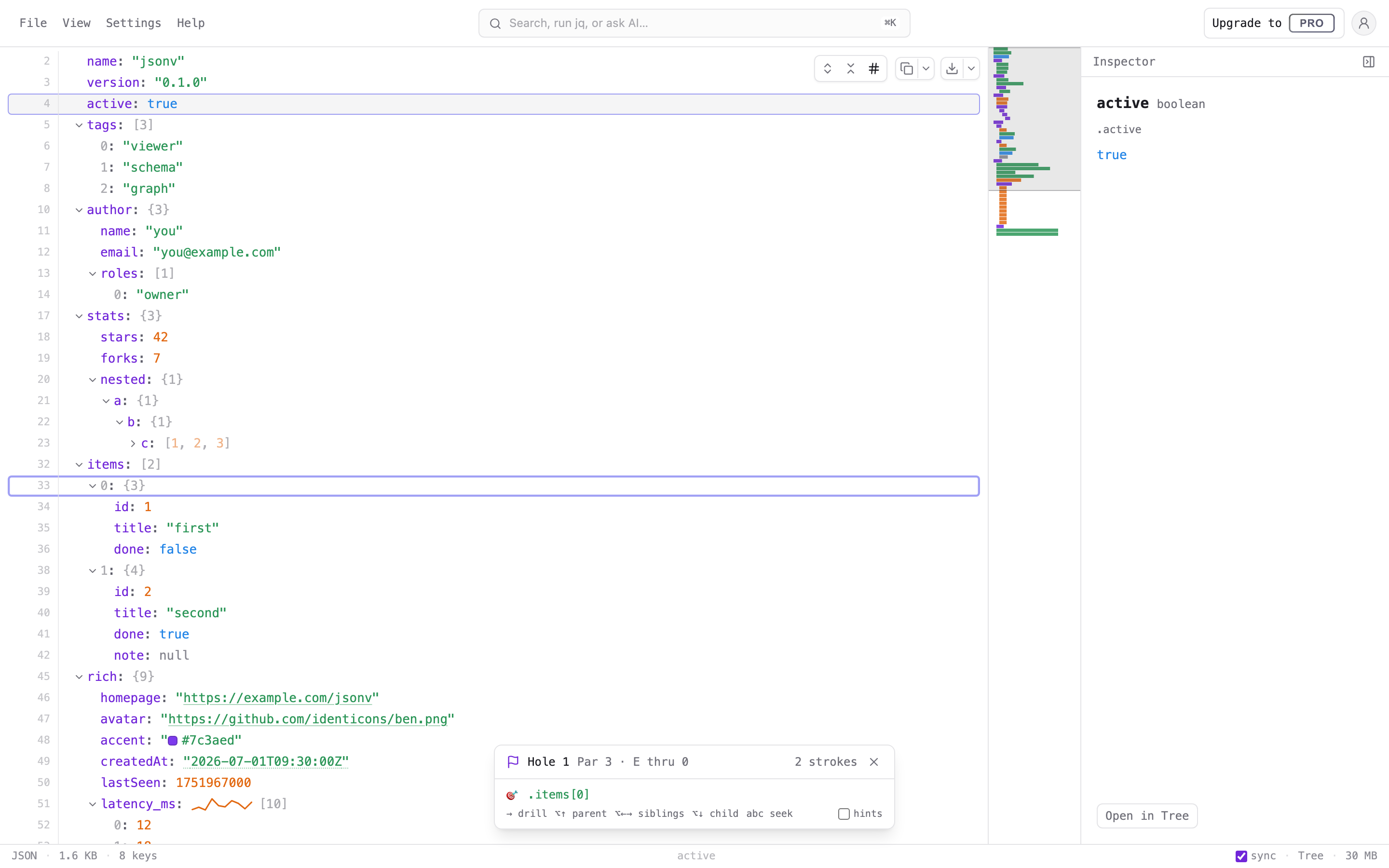Collapse the author object node
Screen dimensions: 1389x868
click(79, 210)
